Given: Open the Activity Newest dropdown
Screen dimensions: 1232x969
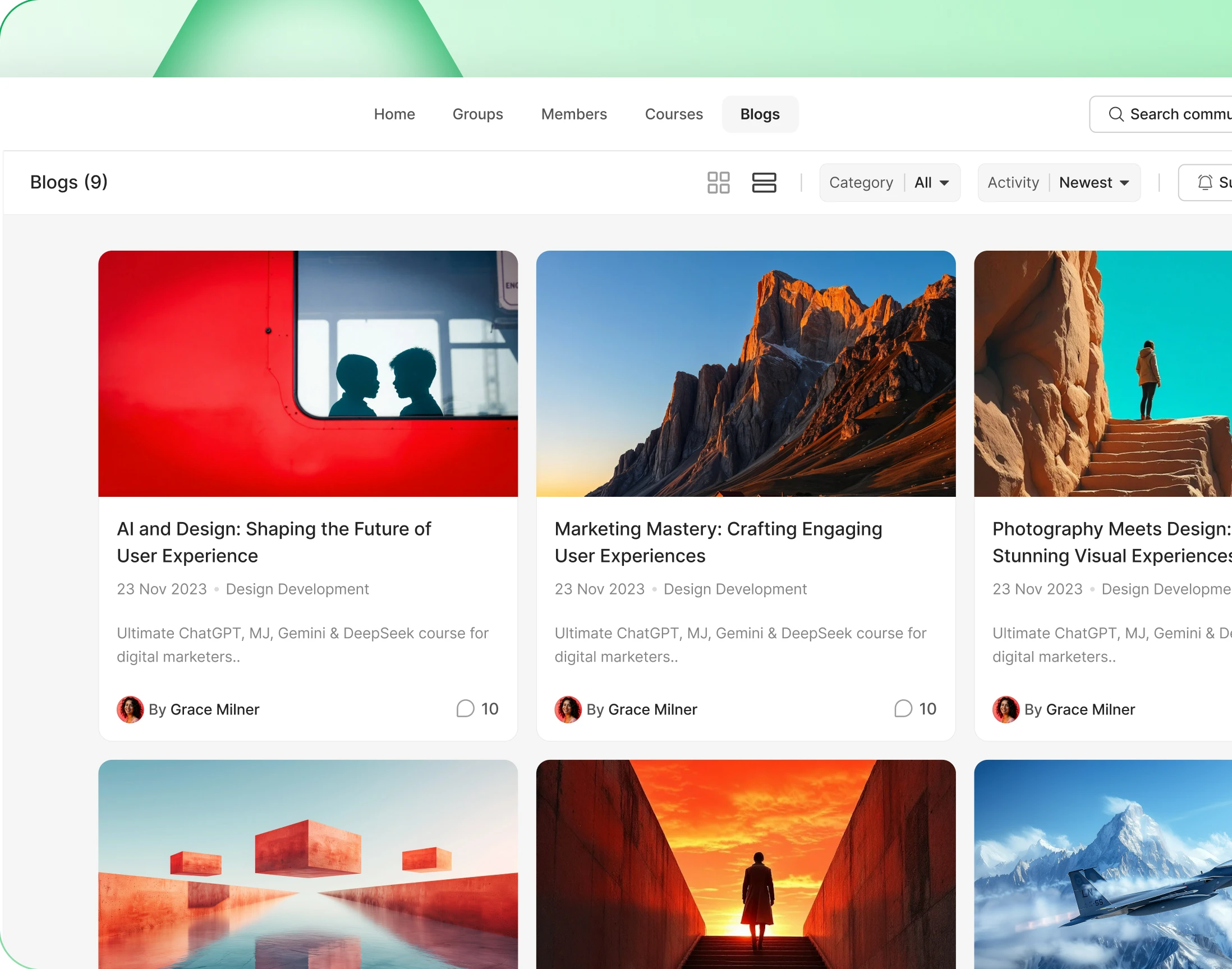Looking at the screenshot, I should point(1059,183).
